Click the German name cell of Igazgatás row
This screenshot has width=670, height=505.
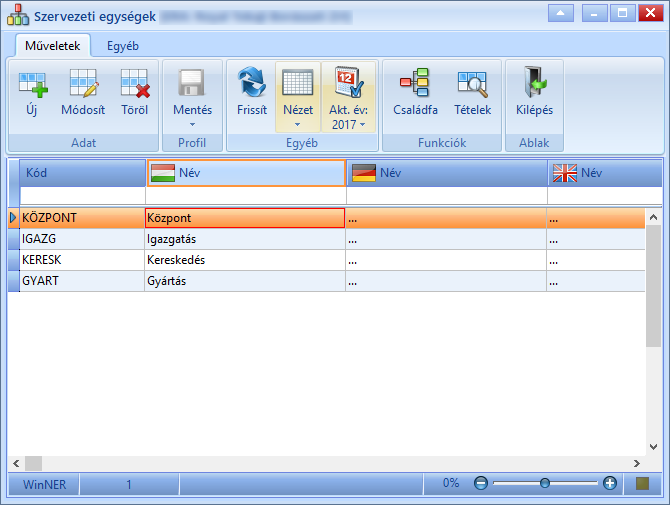446,239
